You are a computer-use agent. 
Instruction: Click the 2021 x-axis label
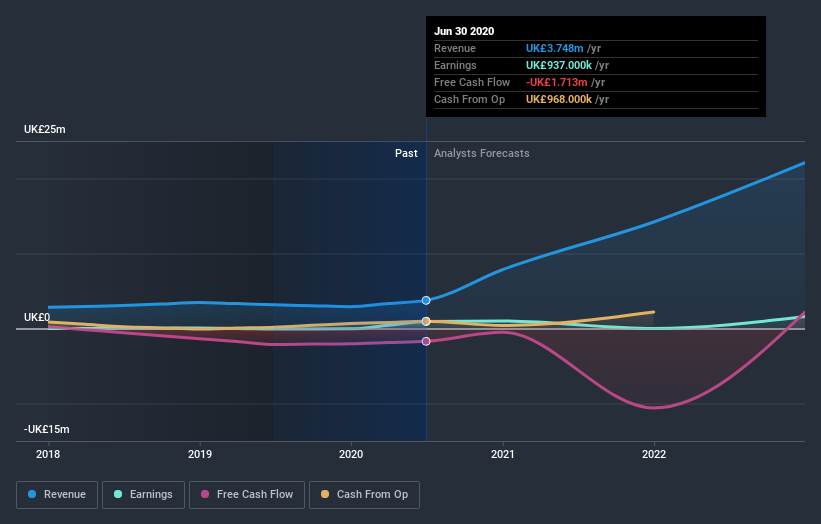click(503, 454)
